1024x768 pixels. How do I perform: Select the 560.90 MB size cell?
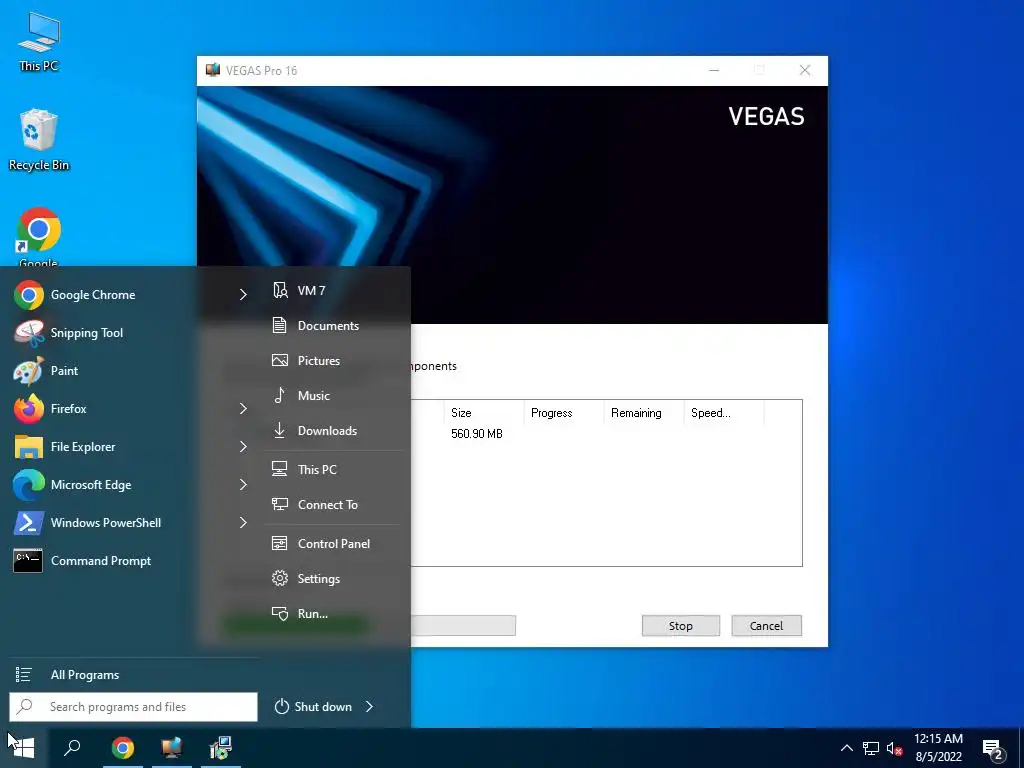(477, 434)
